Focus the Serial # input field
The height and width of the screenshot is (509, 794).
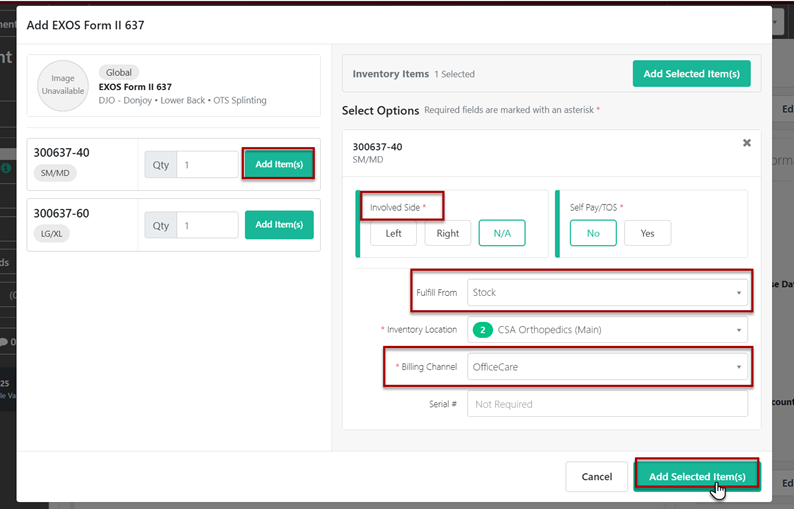pyautogui.click(x=607, y=404)
